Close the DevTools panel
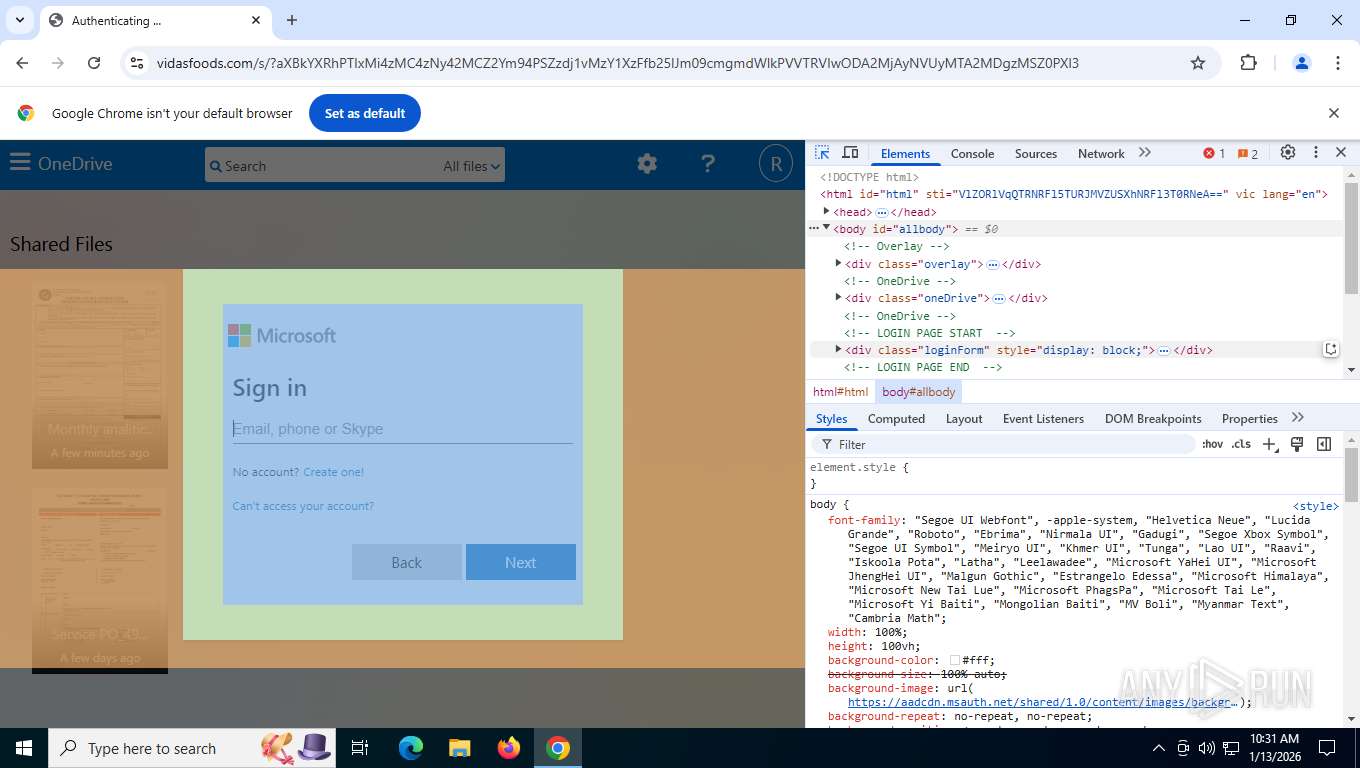 coord(1341,153)
